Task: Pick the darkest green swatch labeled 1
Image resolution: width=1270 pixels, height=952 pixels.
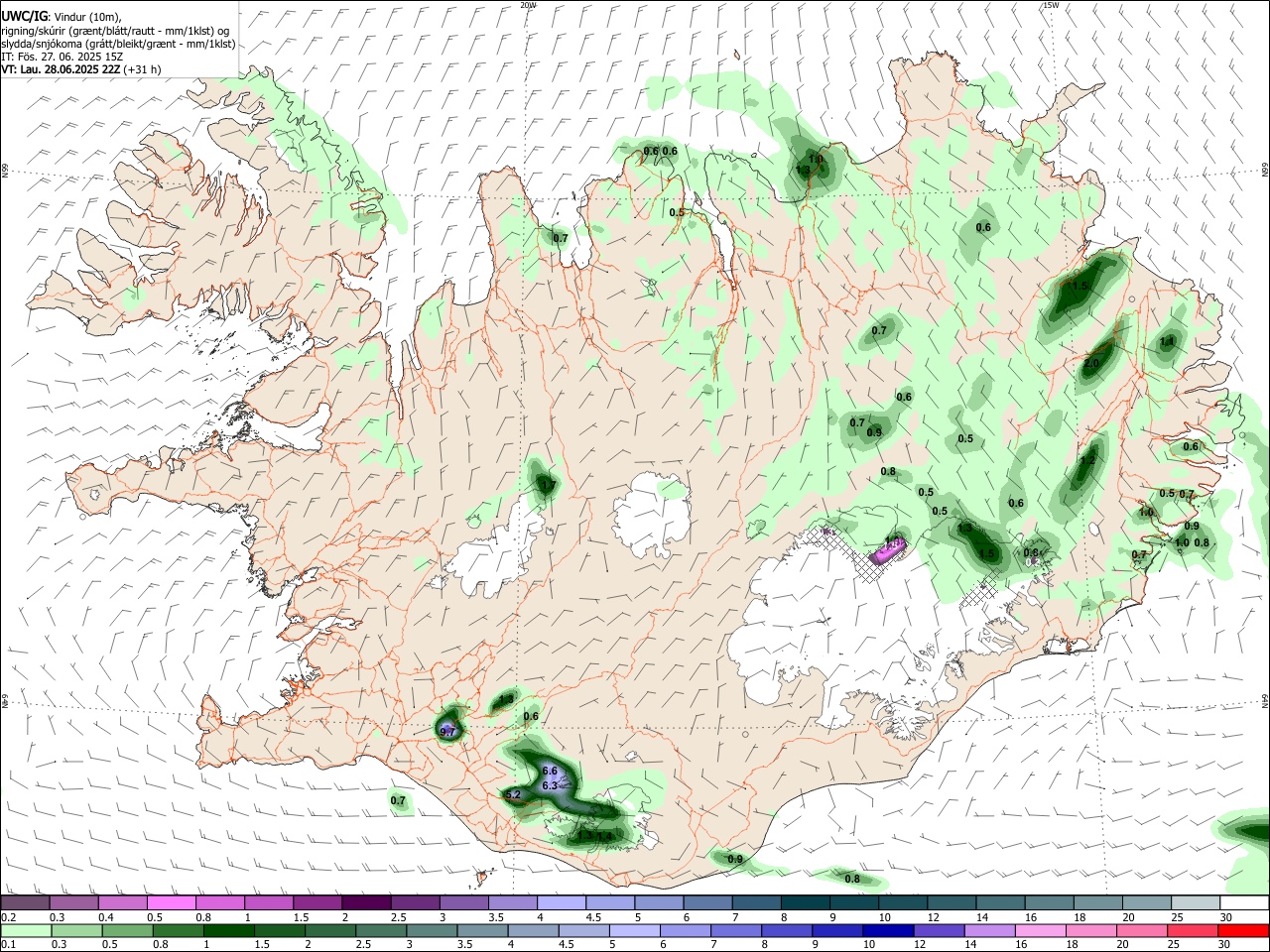Action: click(228, 930)
